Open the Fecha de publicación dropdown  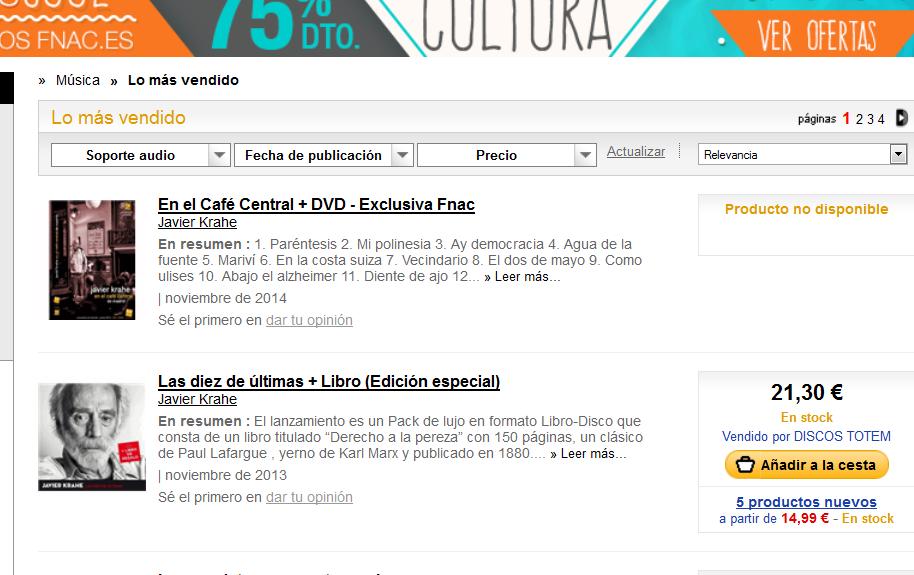click(324, 155)
